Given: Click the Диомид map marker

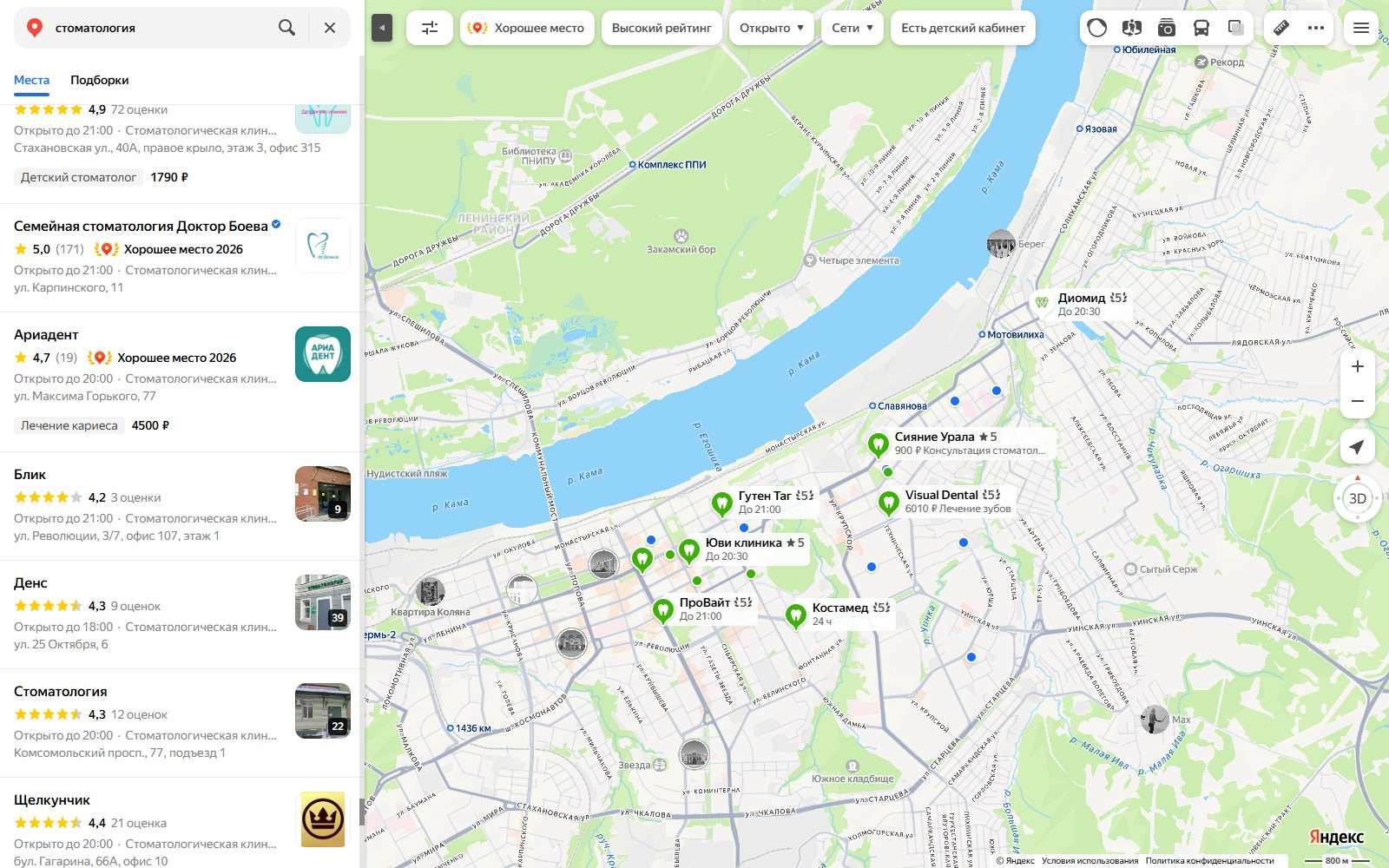Looking at the screenshot, I should click(x=1042, y=303).
